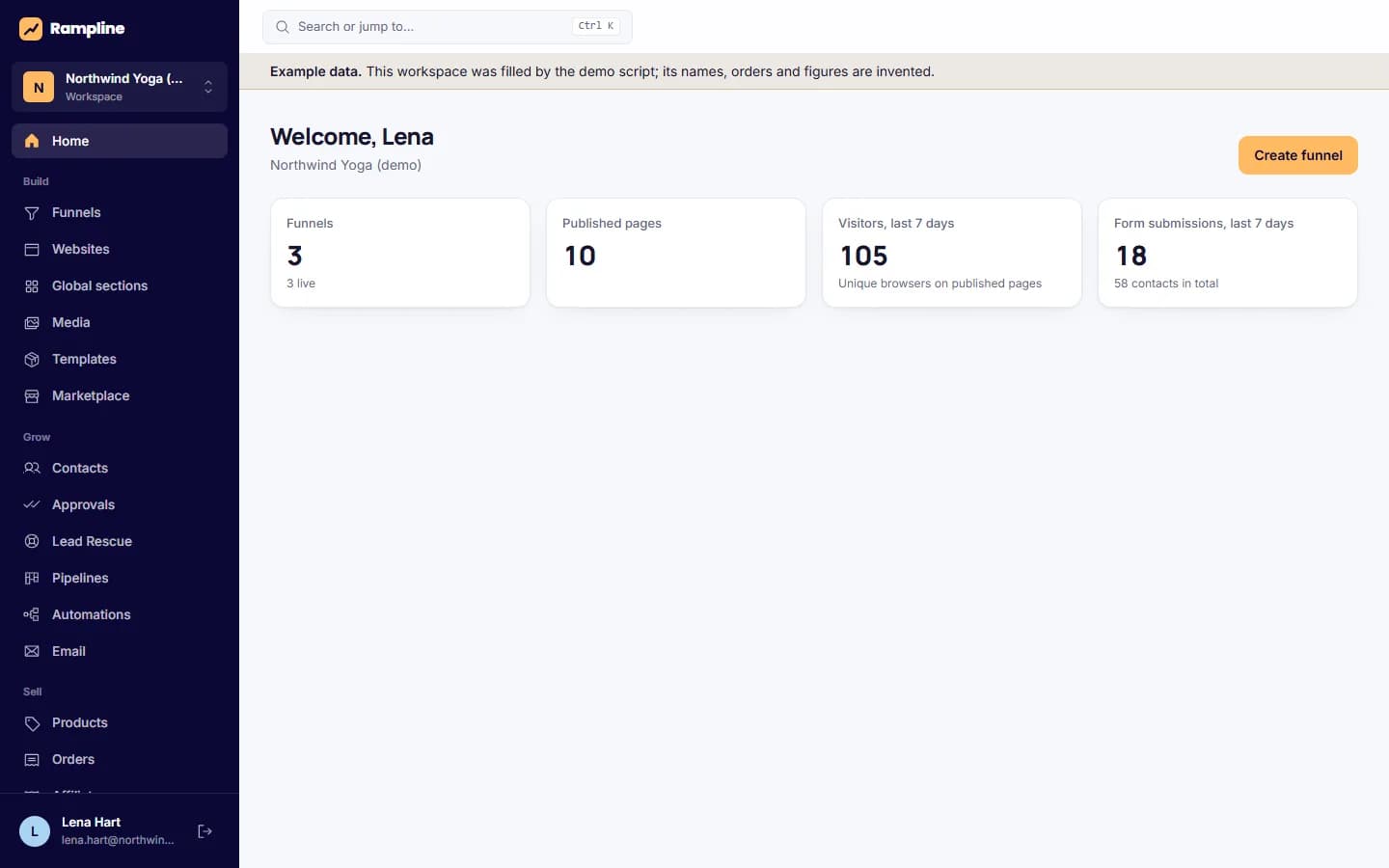Click the Global sections grid icon
Screen dimensions: 1389x868
(32, 285)
